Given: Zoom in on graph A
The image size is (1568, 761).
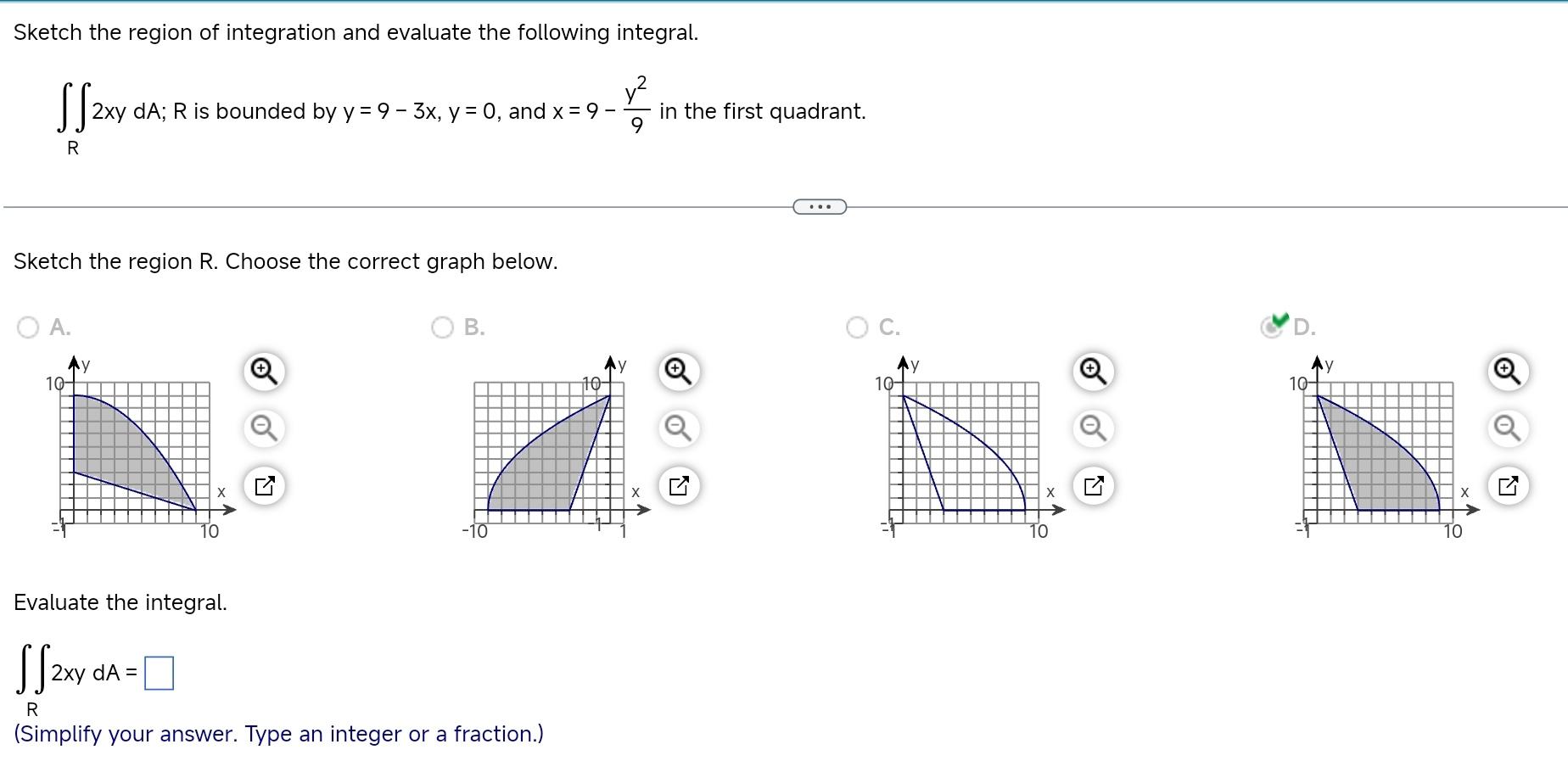Looking at the screenshot, I should tap(263, 371).
